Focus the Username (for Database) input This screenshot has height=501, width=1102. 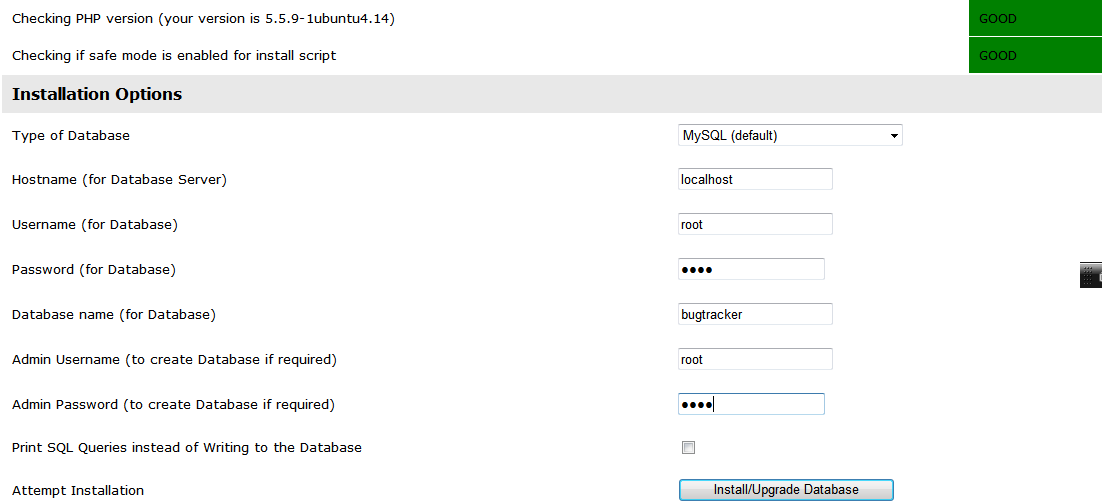756,224
